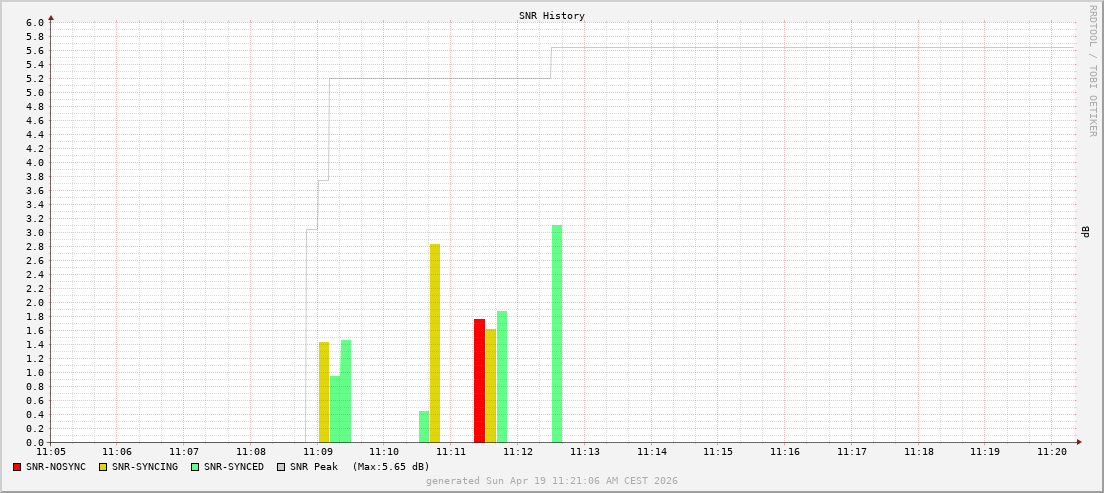Click the tallest green bar near 11:12
The image size is (1104, 493).
pos(557,334)
